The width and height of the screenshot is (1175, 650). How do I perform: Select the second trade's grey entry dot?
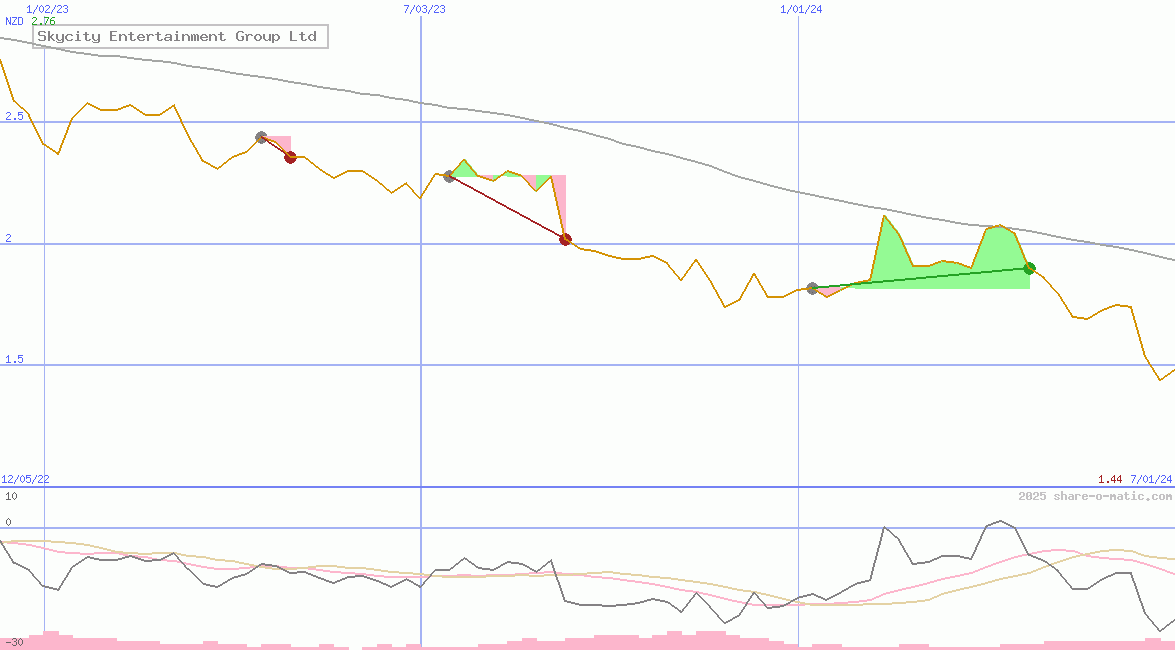click(x=449, y=176)
